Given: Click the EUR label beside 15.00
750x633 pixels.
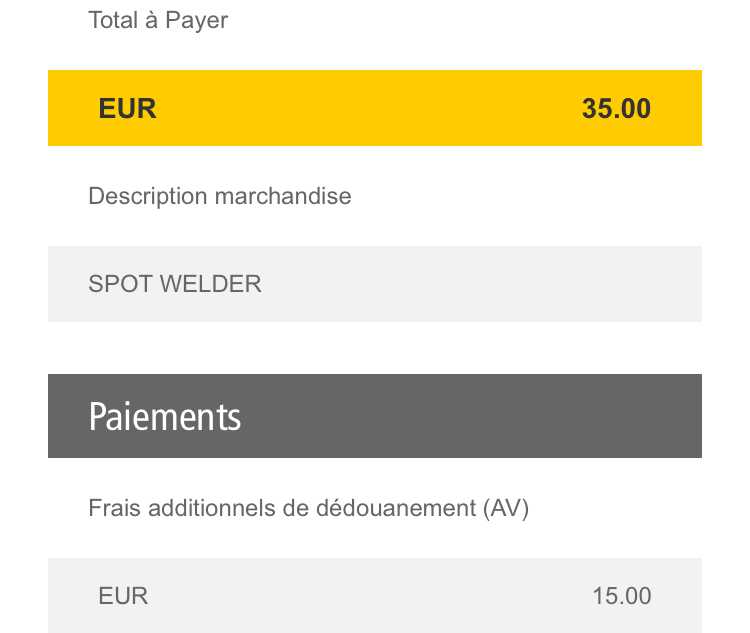Looking at the screenshot, I should (x=123, y=596).
